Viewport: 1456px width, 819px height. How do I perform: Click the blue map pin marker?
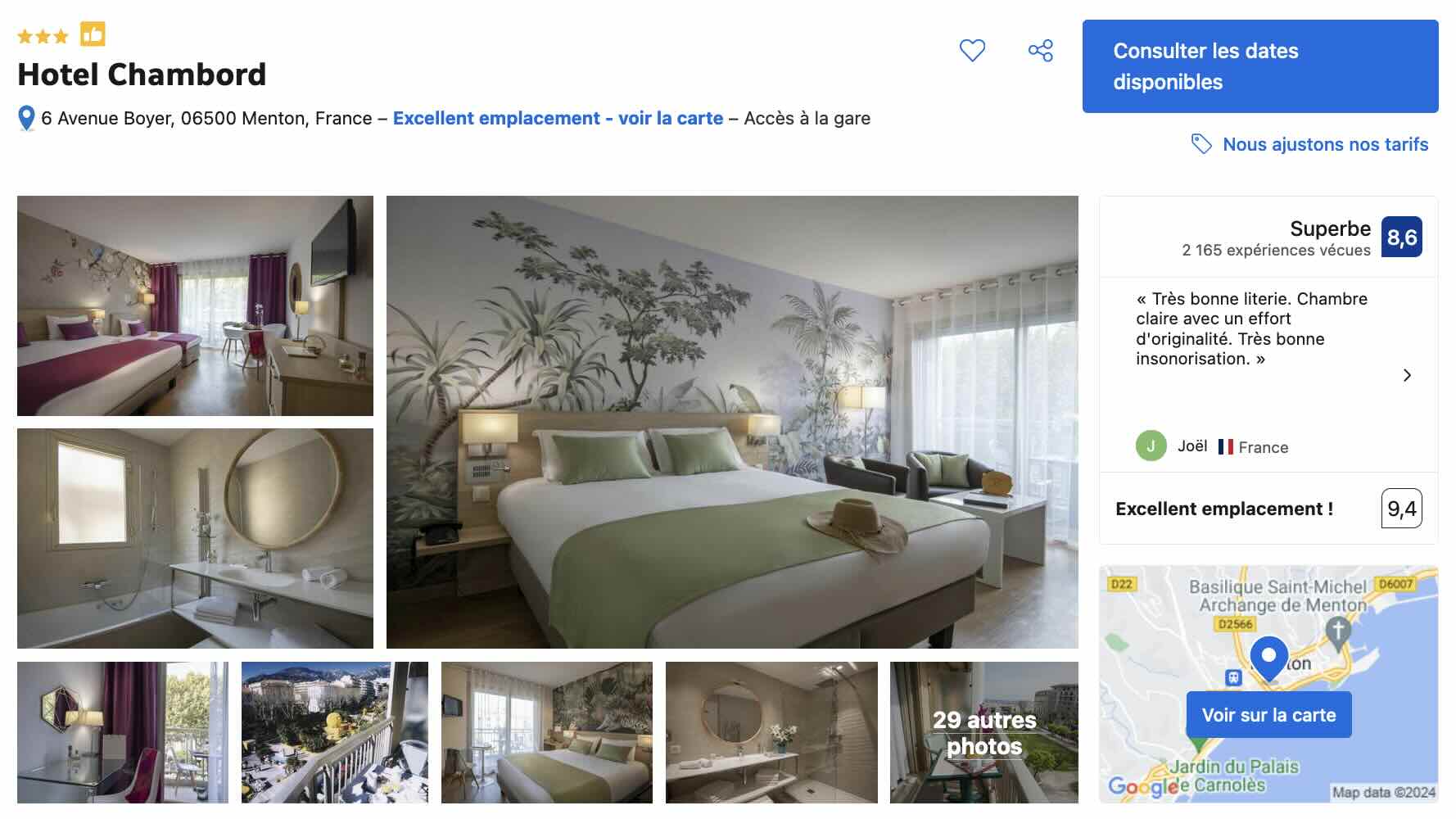coord(1269,659)
